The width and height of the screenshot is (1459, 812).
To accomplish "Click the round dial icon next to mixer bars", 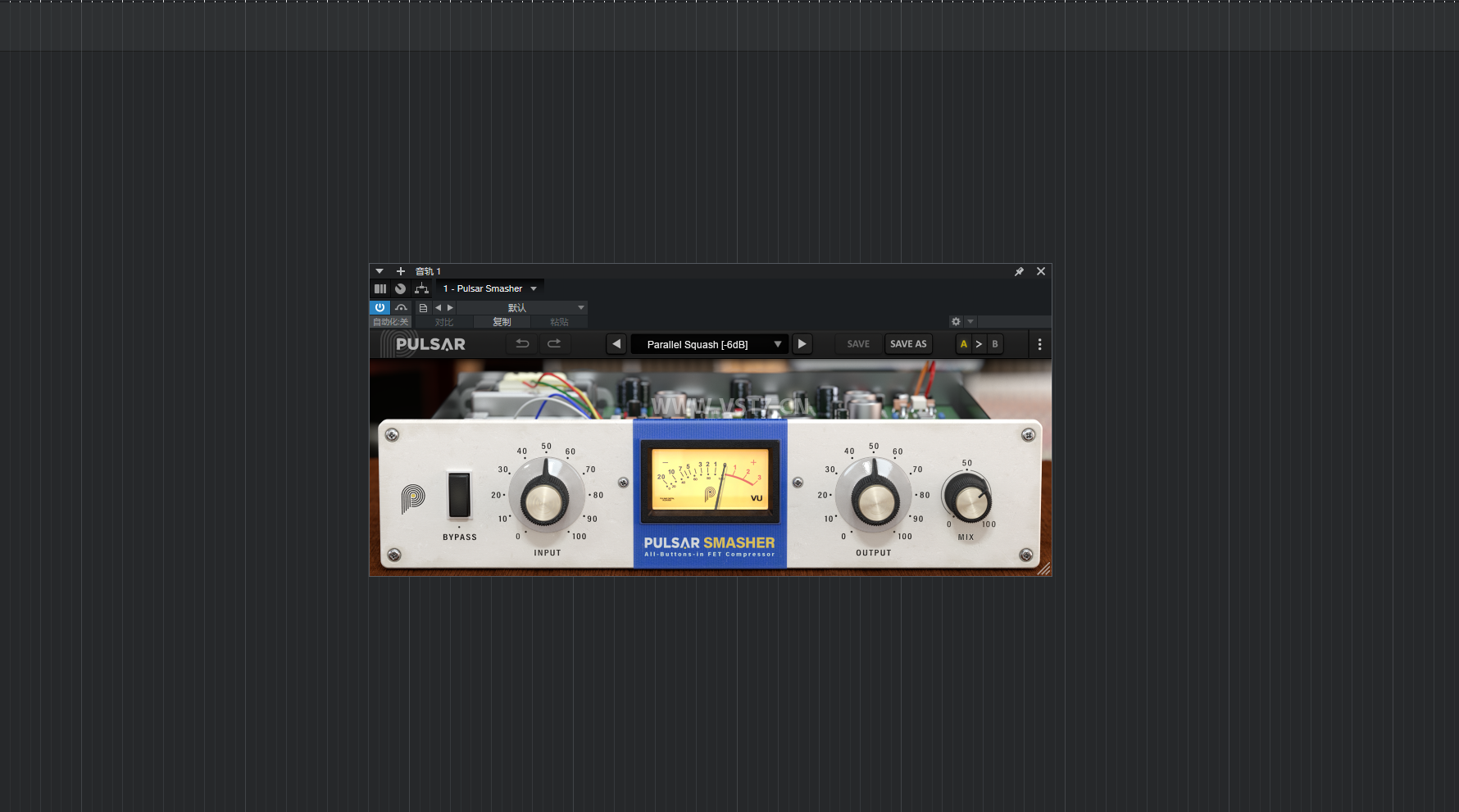I will 400,288.
